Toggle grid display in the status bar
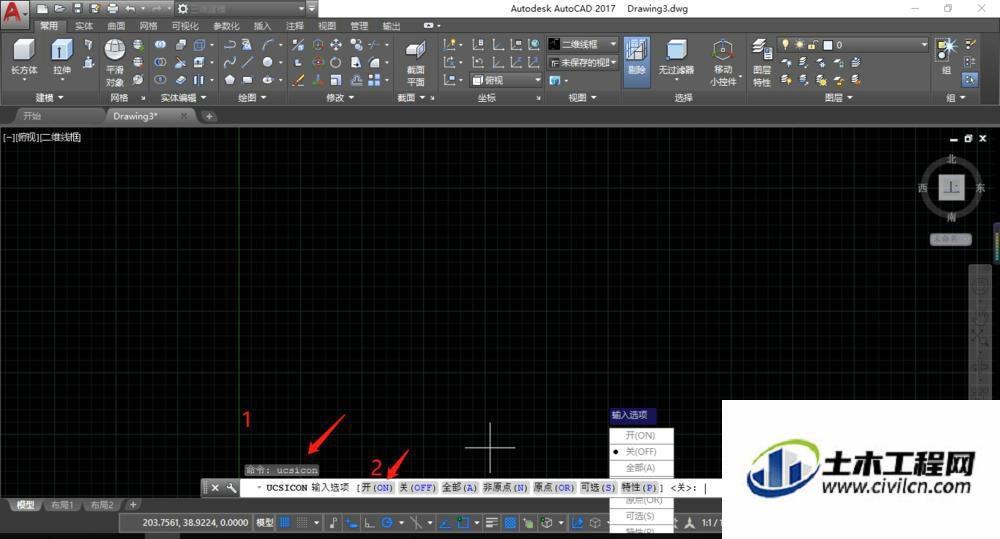The image size is (1000, 539). point(285,522)
